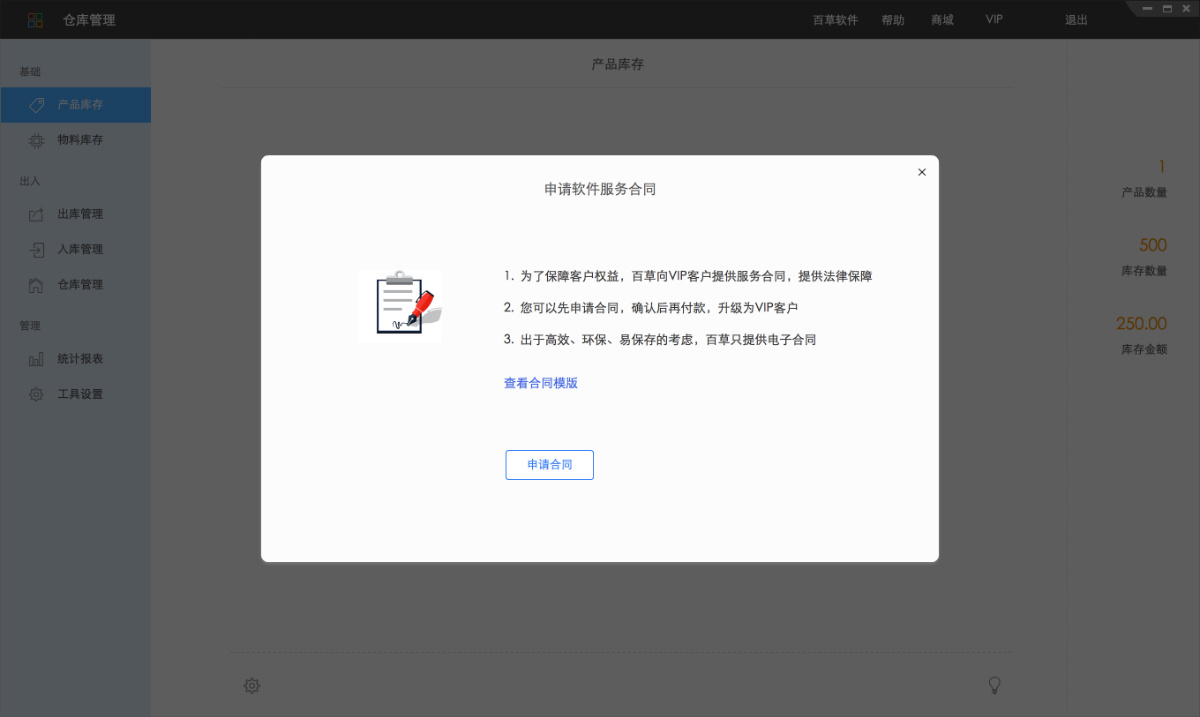Click the lightbulb tips icon
Screen dimensions: 1200x717
click(x=995, y=685)
